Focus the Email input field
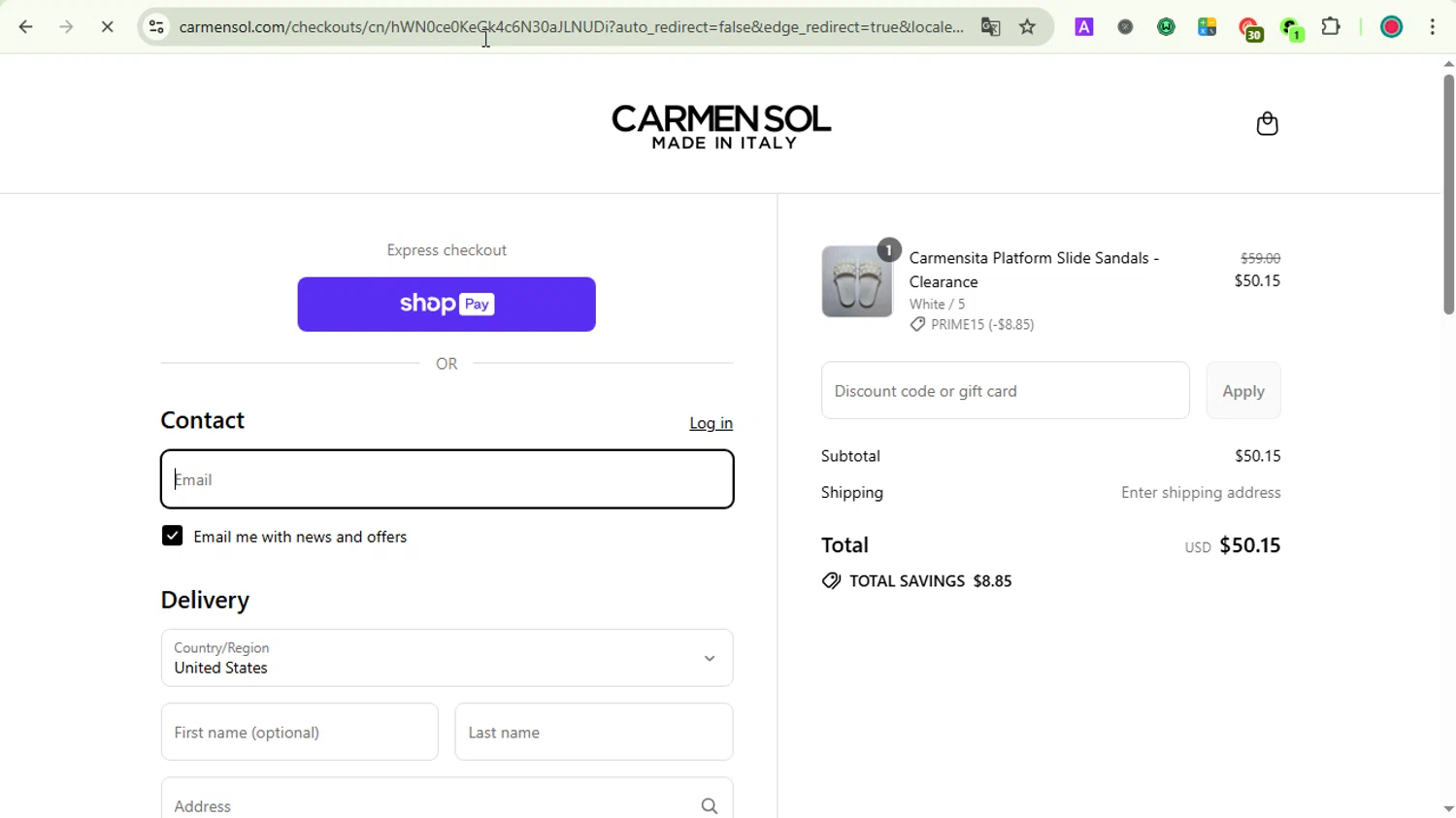 447,479
